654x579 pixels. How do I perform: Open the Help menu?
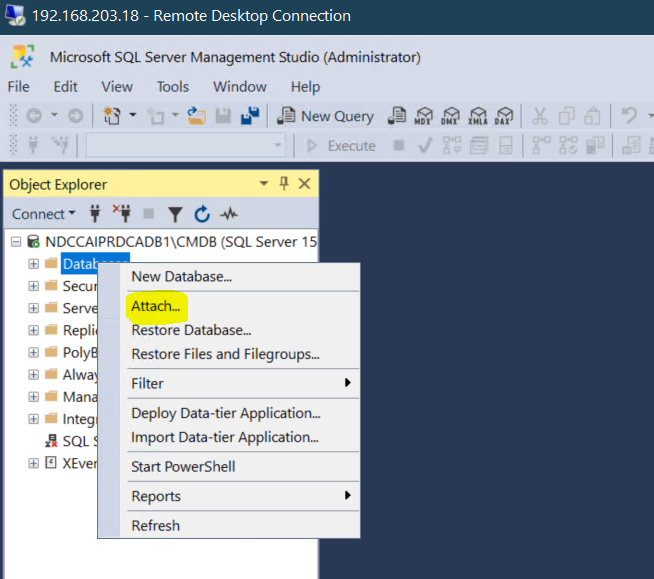tap(305, 87)
